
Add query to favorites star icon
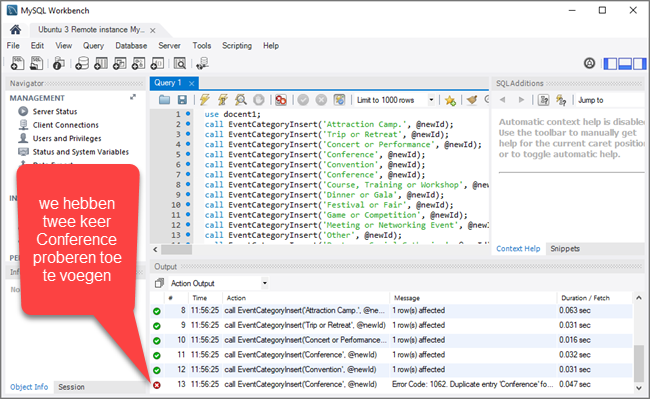pyautogui.click(x=450, y=100)
